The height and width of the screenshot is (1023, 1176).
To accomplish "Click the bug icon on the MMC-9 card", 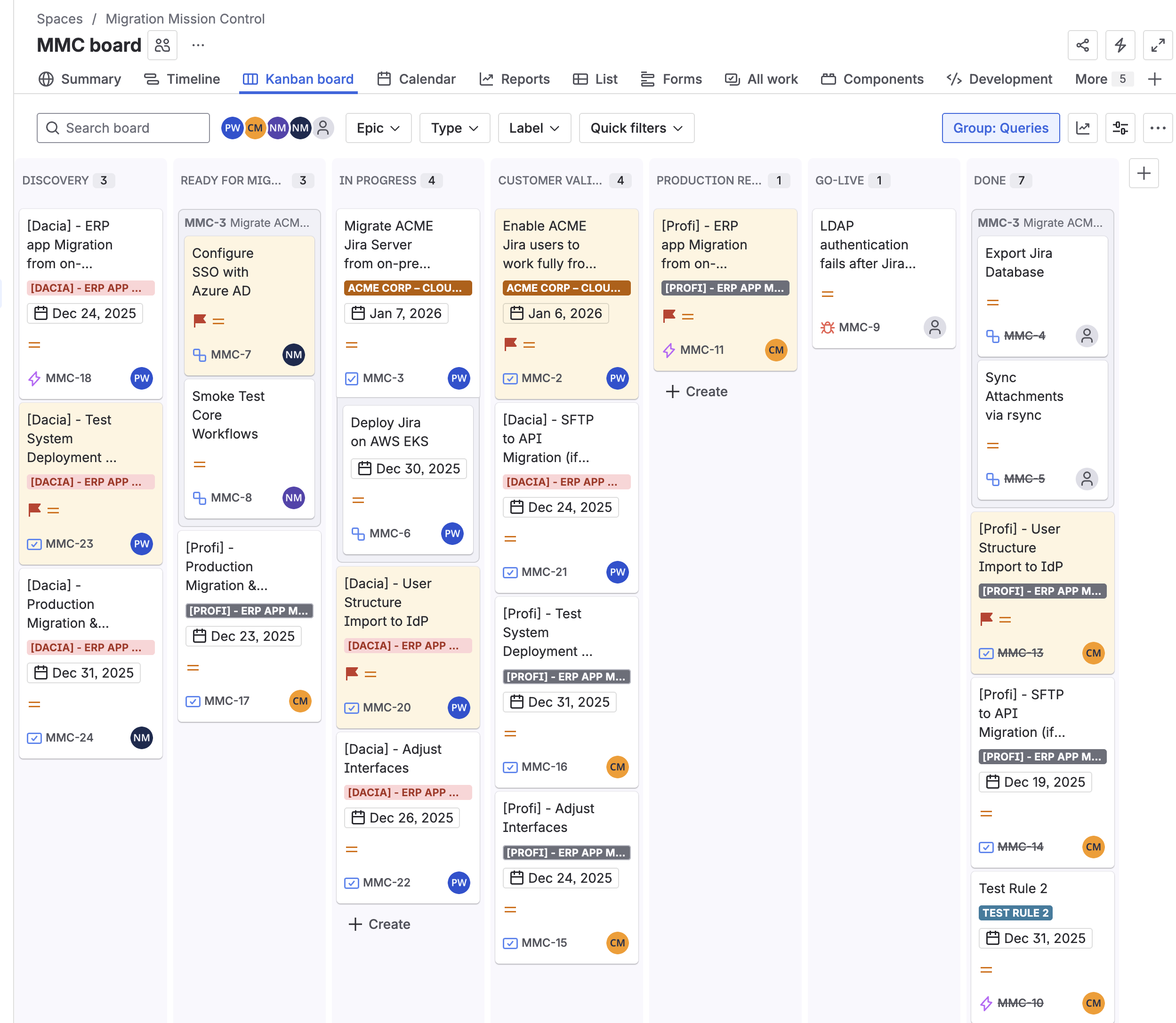I will tap(827, 327).
